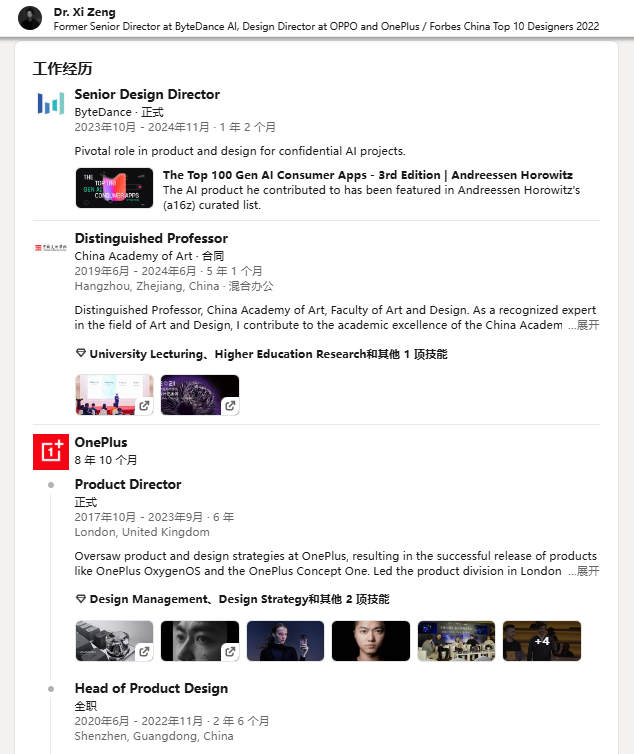This screenshot has height=754, width=634.
Task: Click the Shenzhen, Guangdong, China location
Action: pyautogui.click(x=154, y=736)
